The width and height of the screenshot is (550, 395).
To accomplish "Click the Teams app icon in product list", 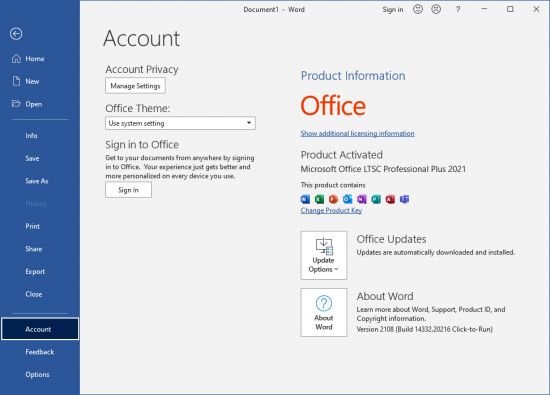I will (404, 199).
